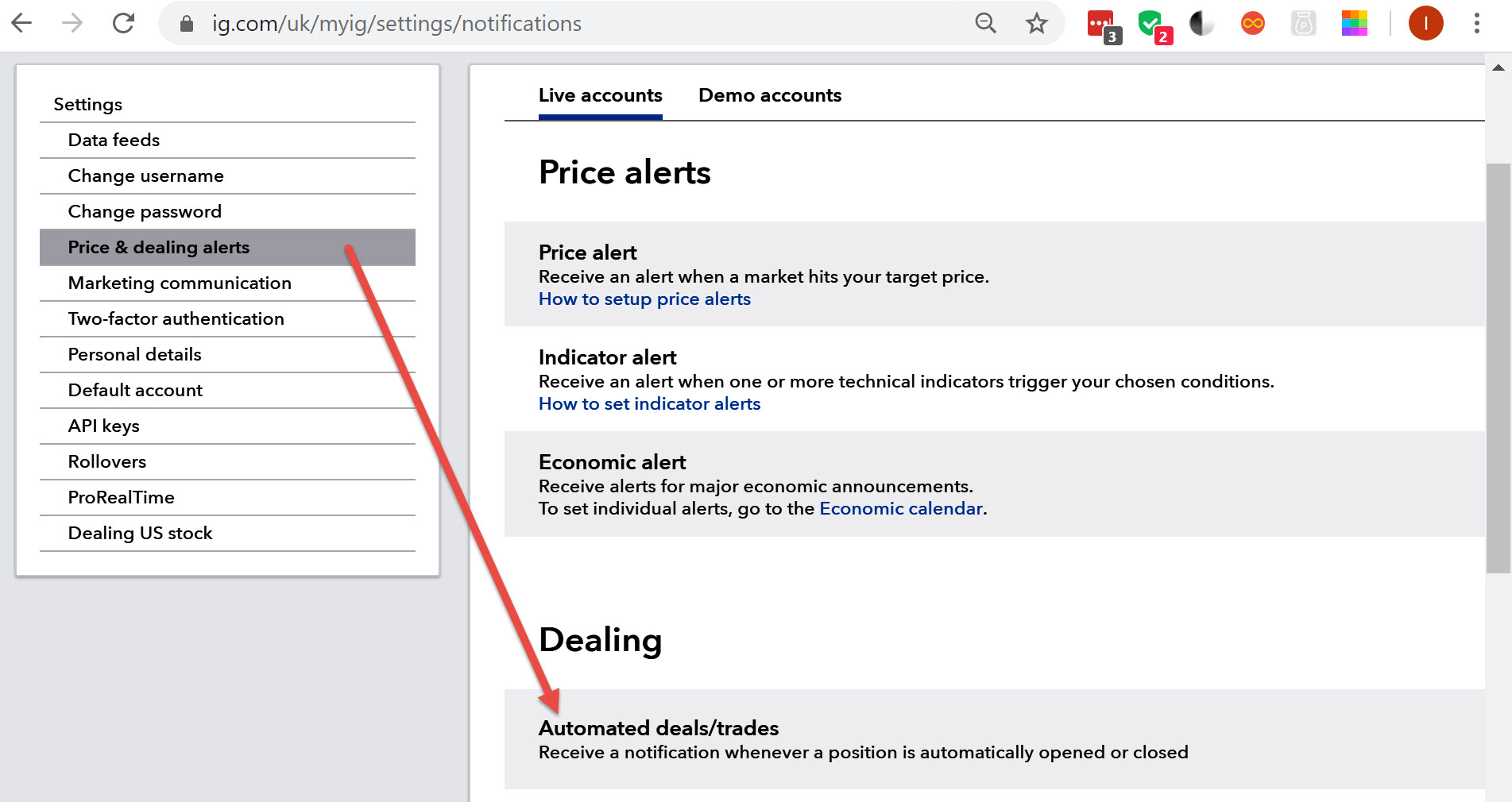The width and height of the screenshot is (1512, 802).
Task: Open the Economic calendar link
Action: tap(900, 509)
